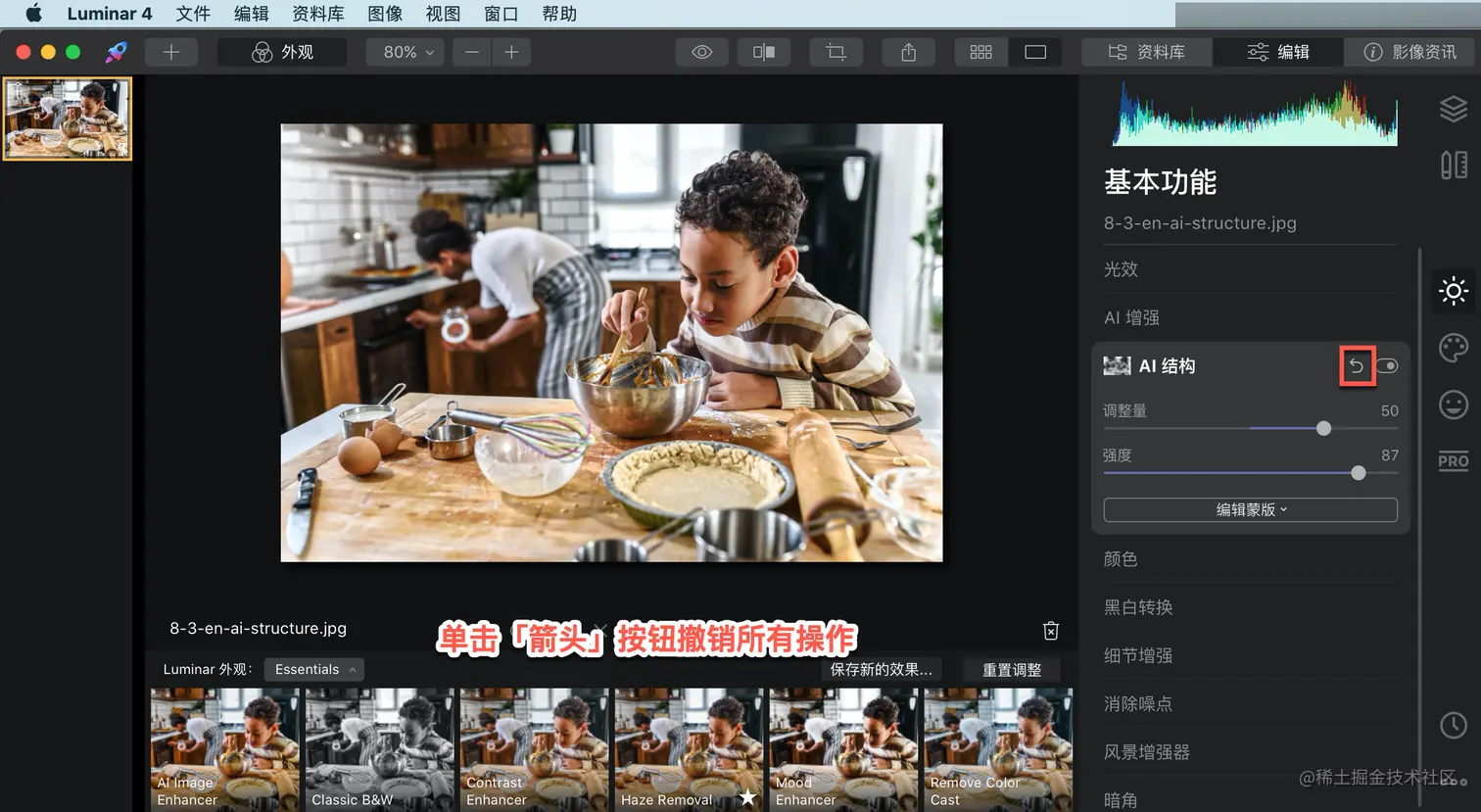Image resolution: width=1481 pixels, height=812 pixels.
Task: Open the 80% zoom dropdown
Action: click(x=406, y=52)
